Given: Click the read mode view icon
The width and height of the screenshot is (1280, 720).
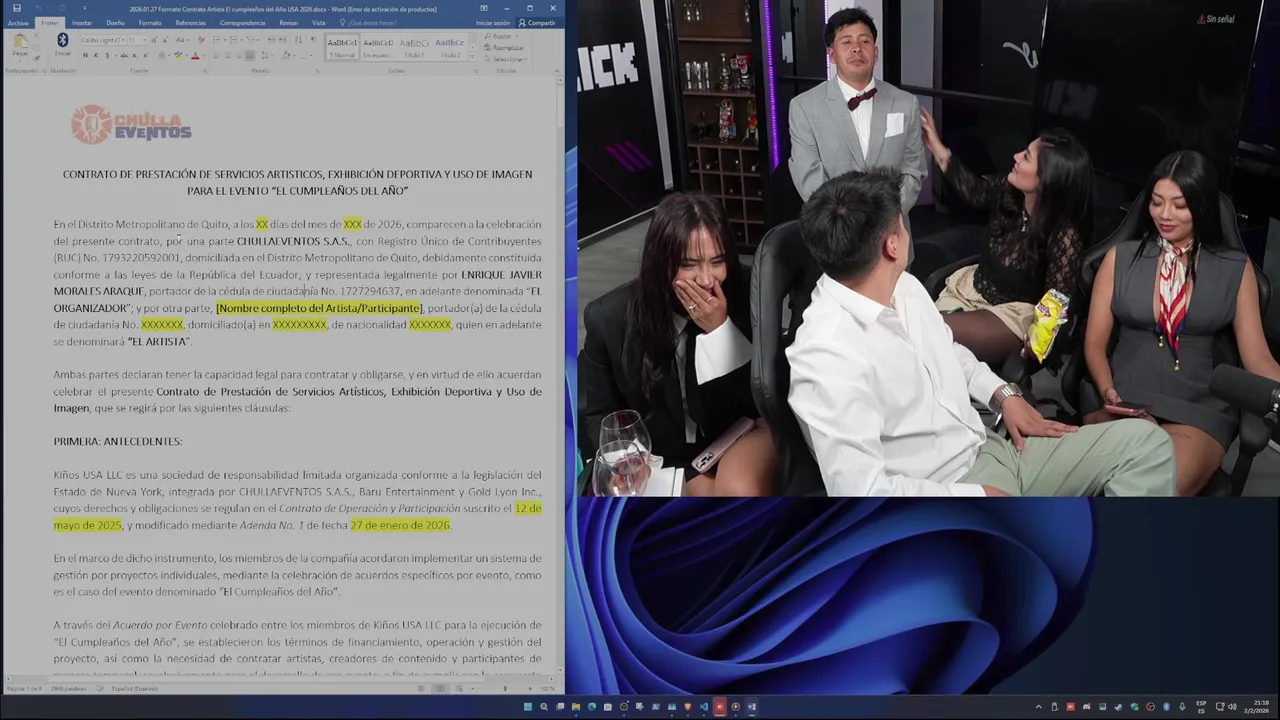Looking at the screenshot, I should (x=421, y=689).
